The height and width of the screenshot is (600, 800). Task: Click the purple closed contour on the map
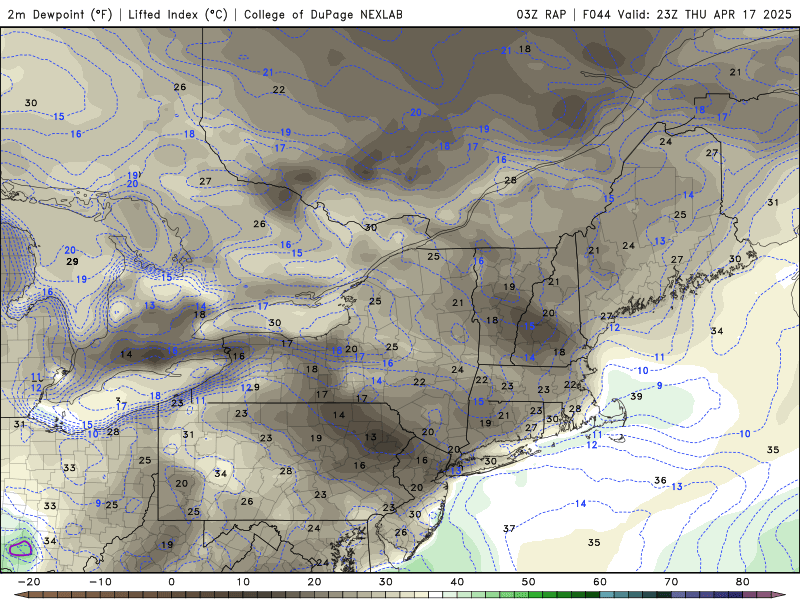pos(21,549)
